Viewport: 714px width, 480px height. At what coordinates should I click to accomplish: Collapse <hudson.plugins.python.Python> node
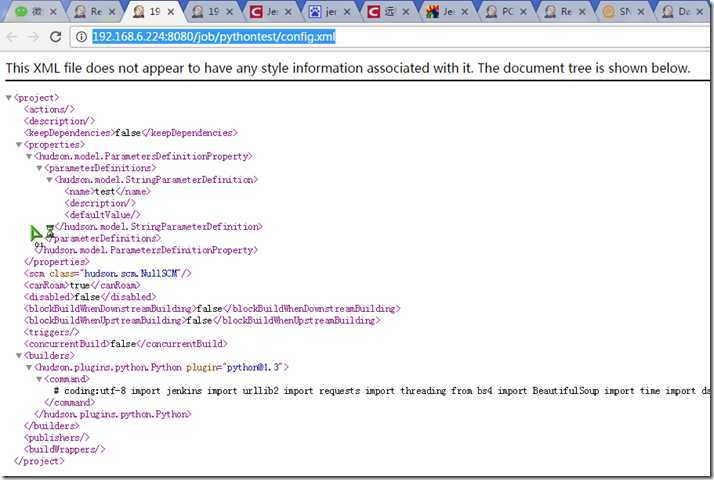tap(29, 368)
